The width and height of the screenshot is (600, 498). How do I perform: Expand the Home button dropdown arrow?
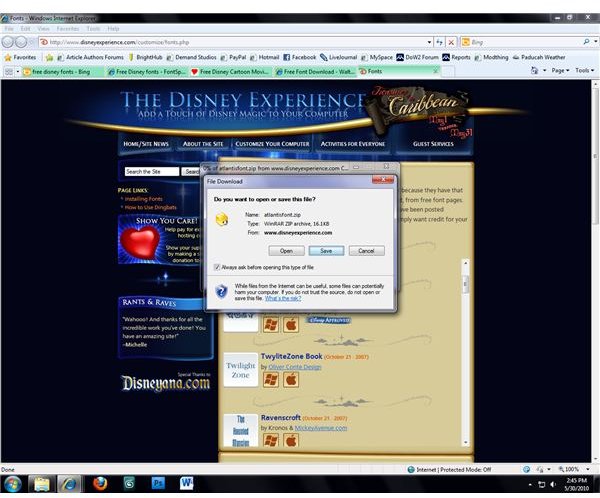545,70
